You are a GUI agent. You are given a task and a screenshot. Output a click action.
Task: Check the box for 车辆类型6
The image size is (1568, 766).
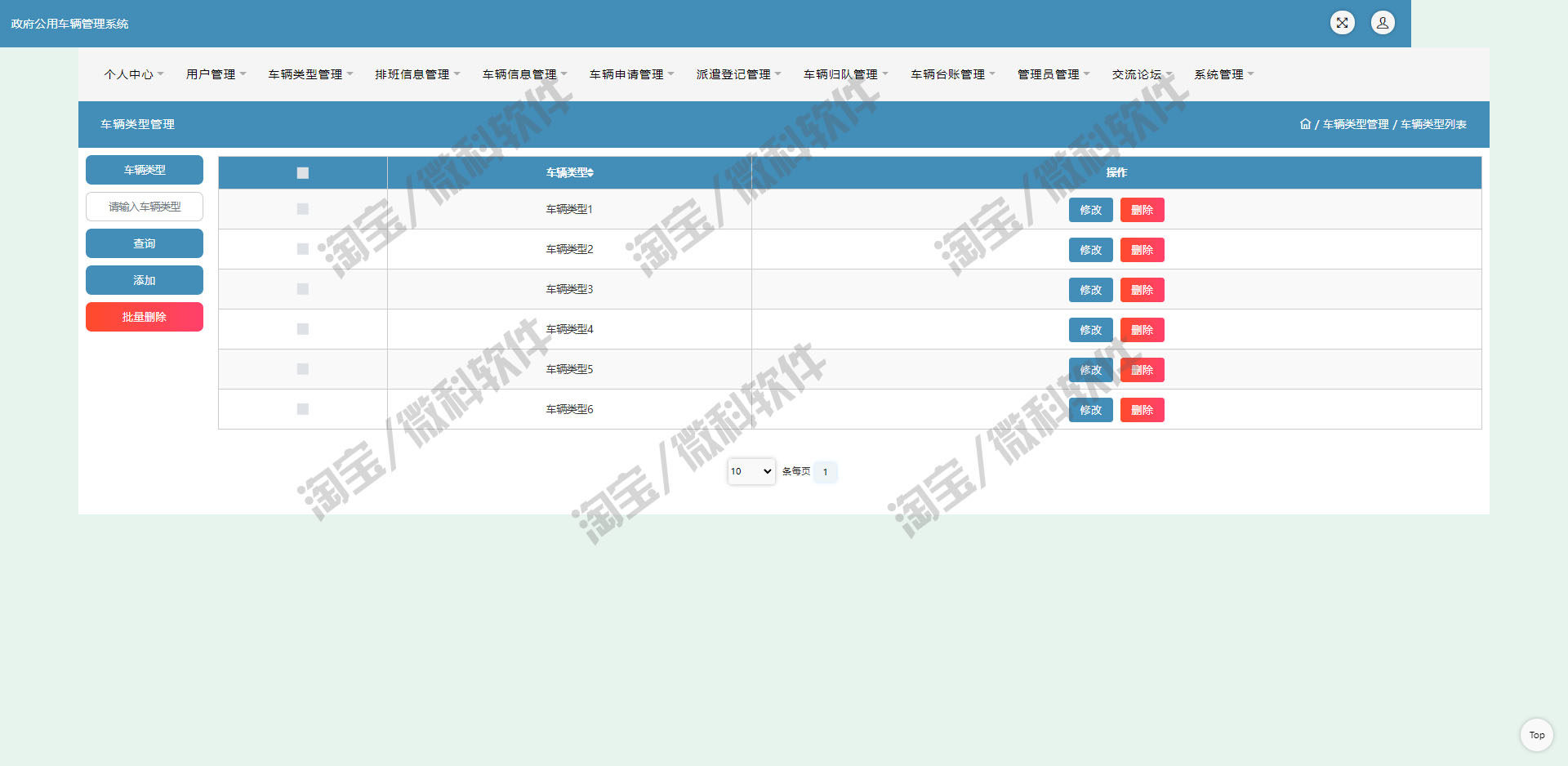point(303,409)
